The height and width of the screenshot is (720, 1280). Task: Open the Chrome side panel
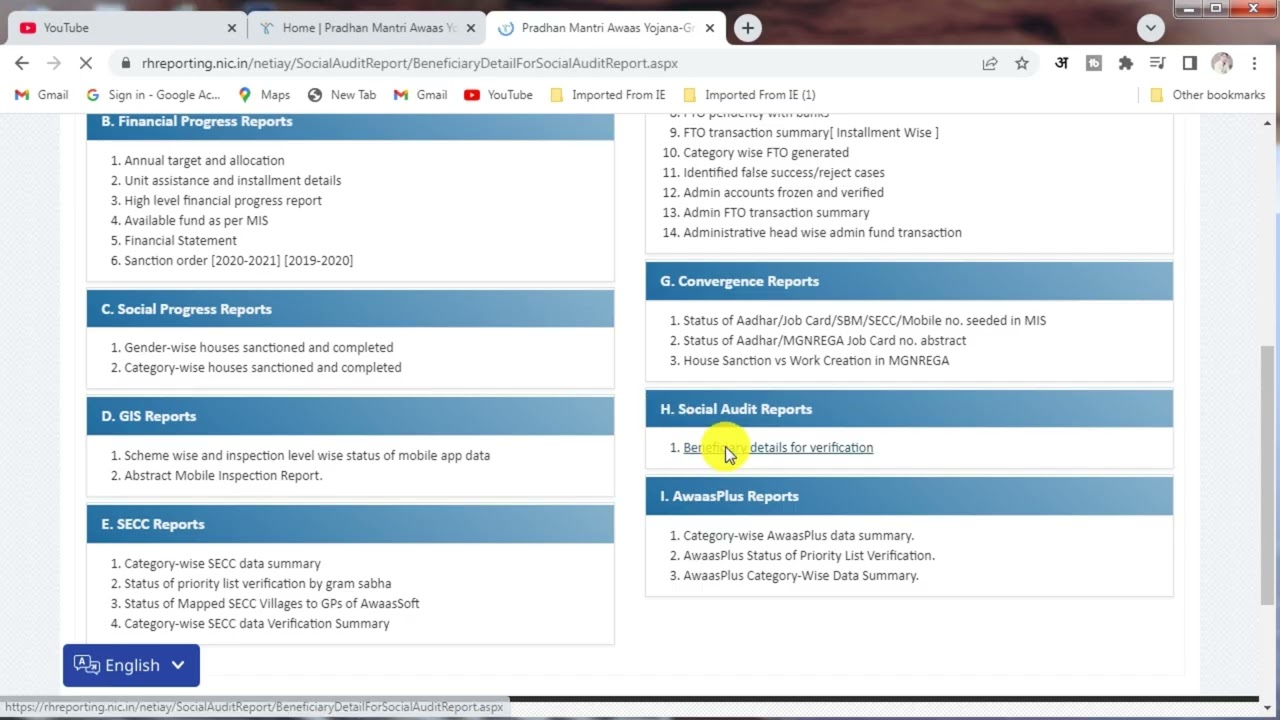1189,63
